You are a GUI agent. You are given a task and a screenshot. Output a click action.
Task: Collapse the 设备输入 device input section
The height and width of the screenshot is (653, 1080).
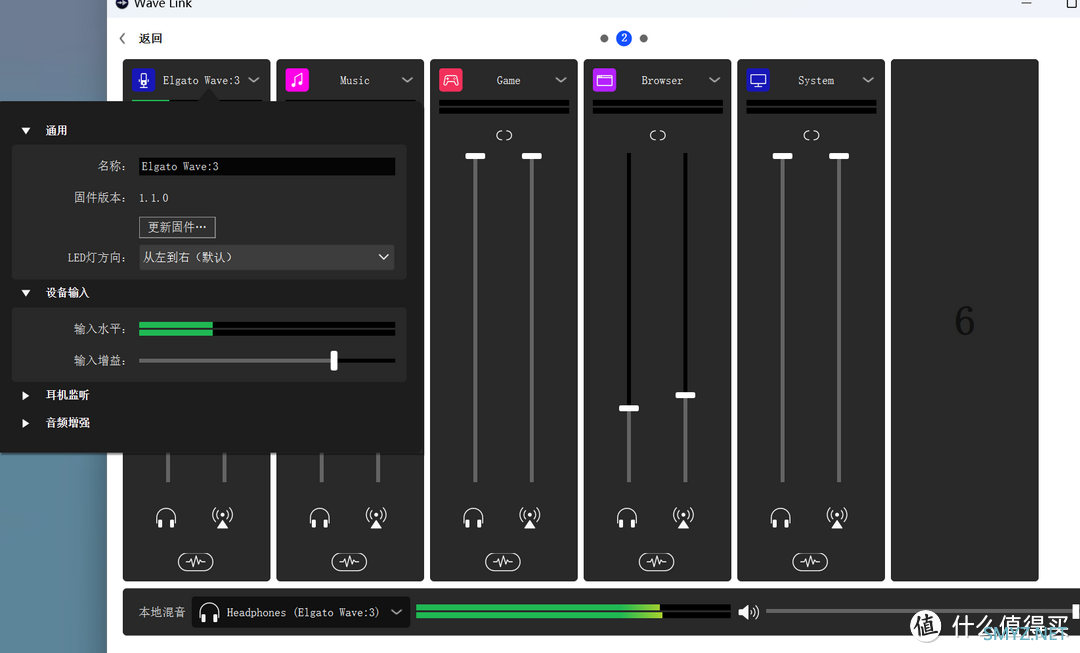pos(25,293)
